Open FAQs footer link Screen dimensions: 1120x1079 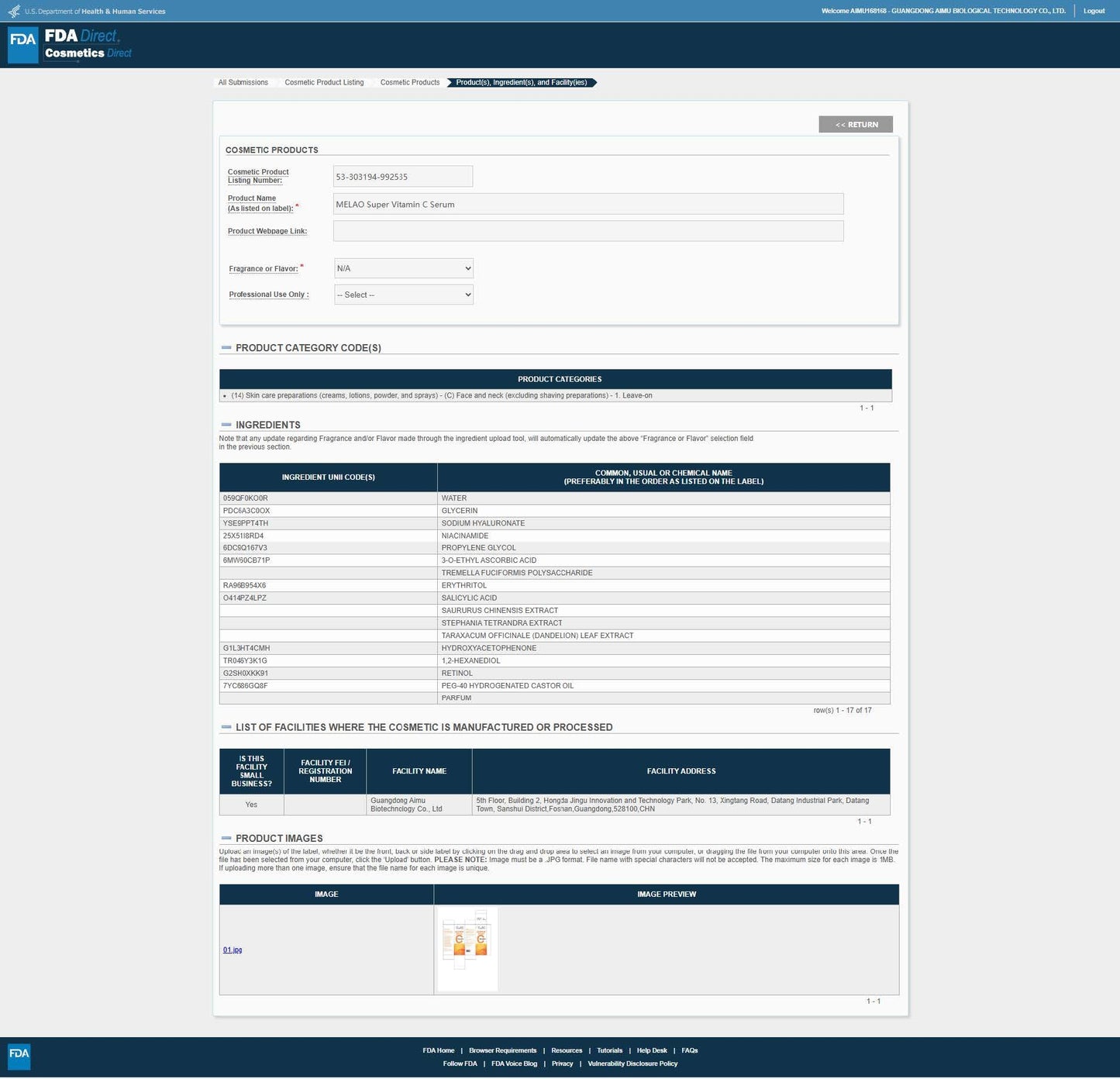coord(690,1050)
